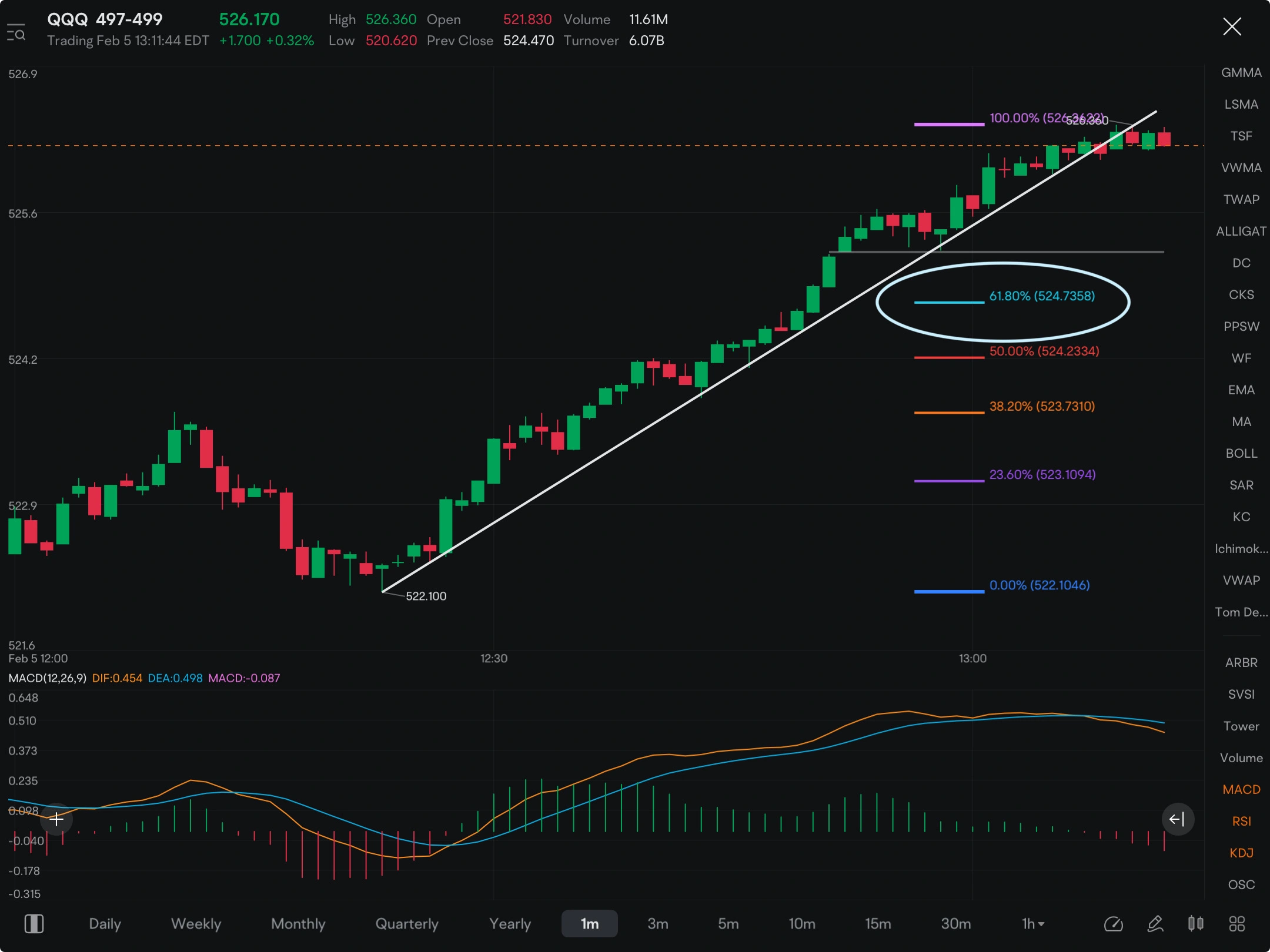
Task: Open the drawing pencil tool
Action: (x=1155, y=924)
